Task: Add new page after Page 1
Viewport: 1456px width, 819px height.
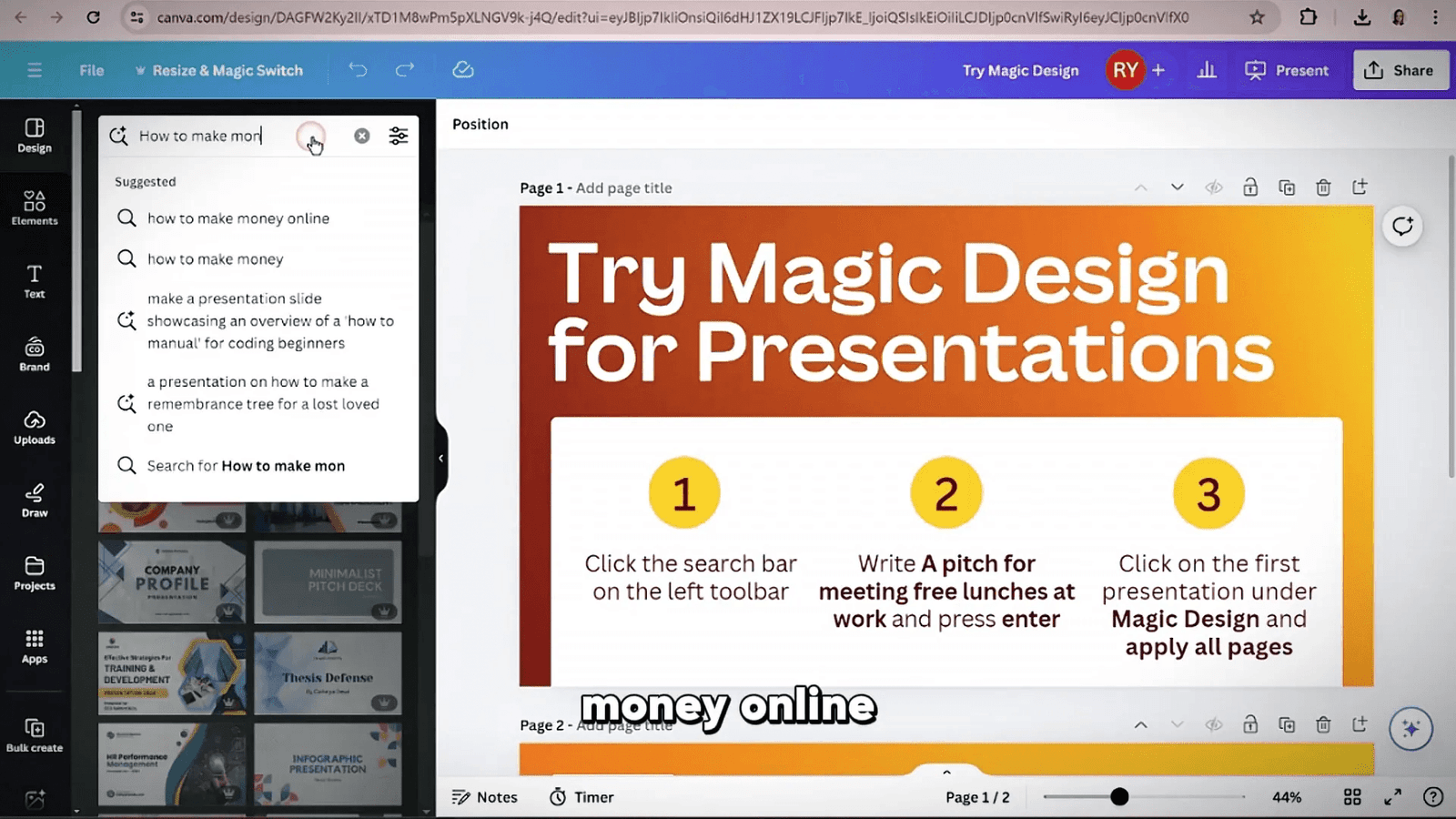Action: pyautogui.click(x=1360, y=187)
